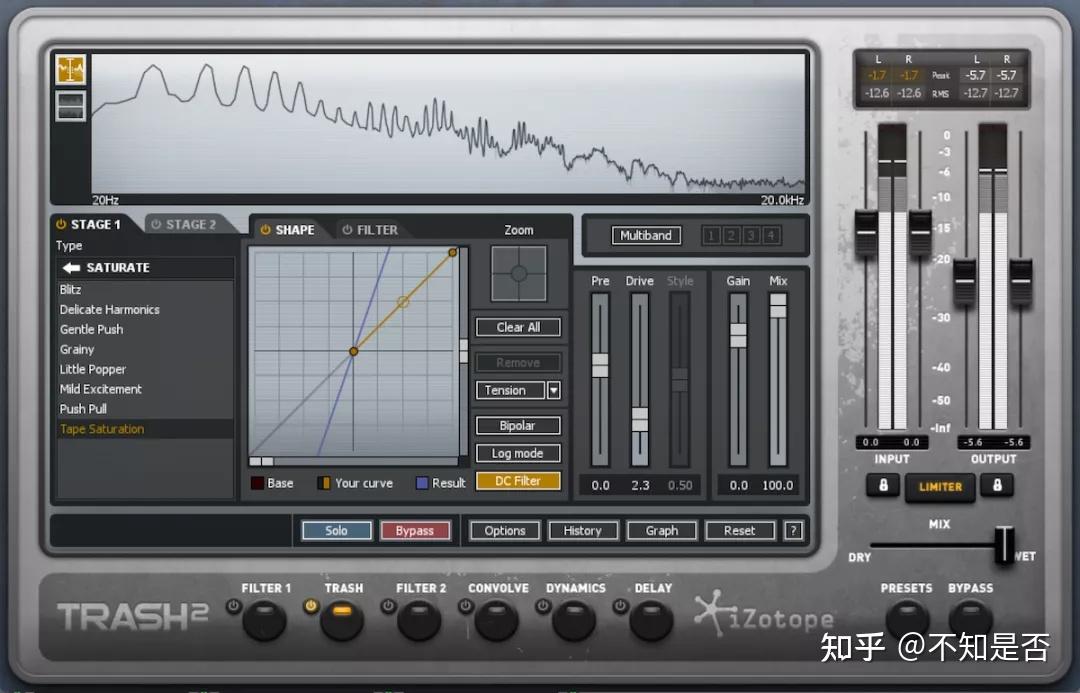Toggle Stage 1 power icon
The image size is (1080, 693).
(x=61, y=225)
